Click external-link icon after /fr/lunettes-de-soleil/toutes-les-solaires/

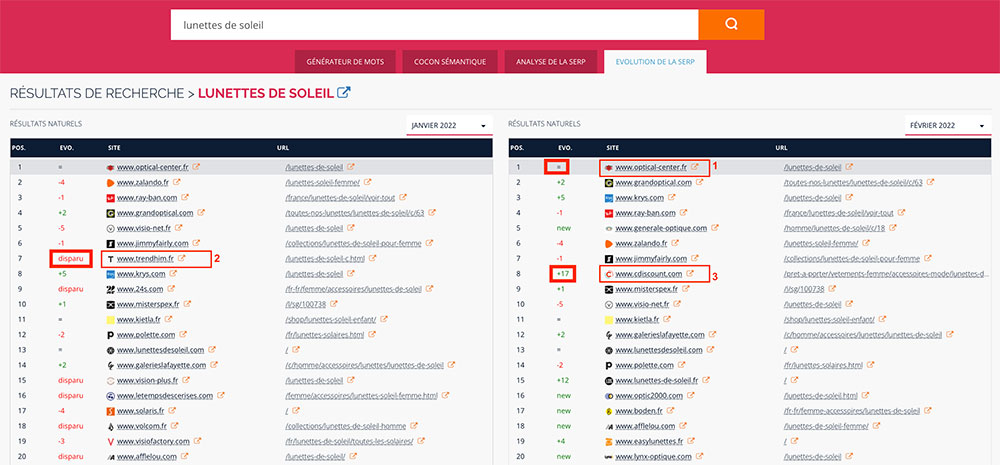tap(422, 441)
